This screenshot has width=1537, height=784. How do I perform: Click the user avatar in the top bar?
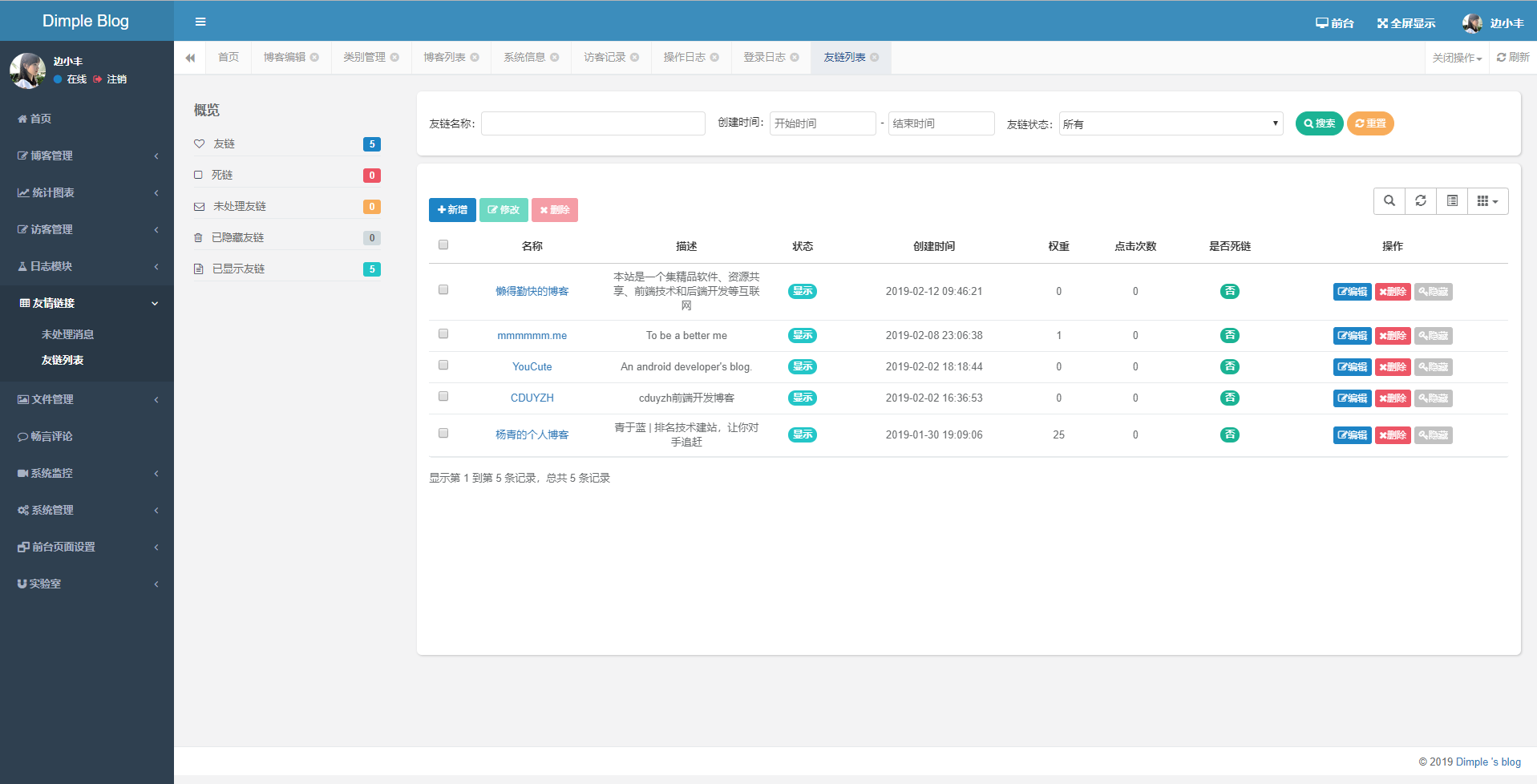[1472, 23]
